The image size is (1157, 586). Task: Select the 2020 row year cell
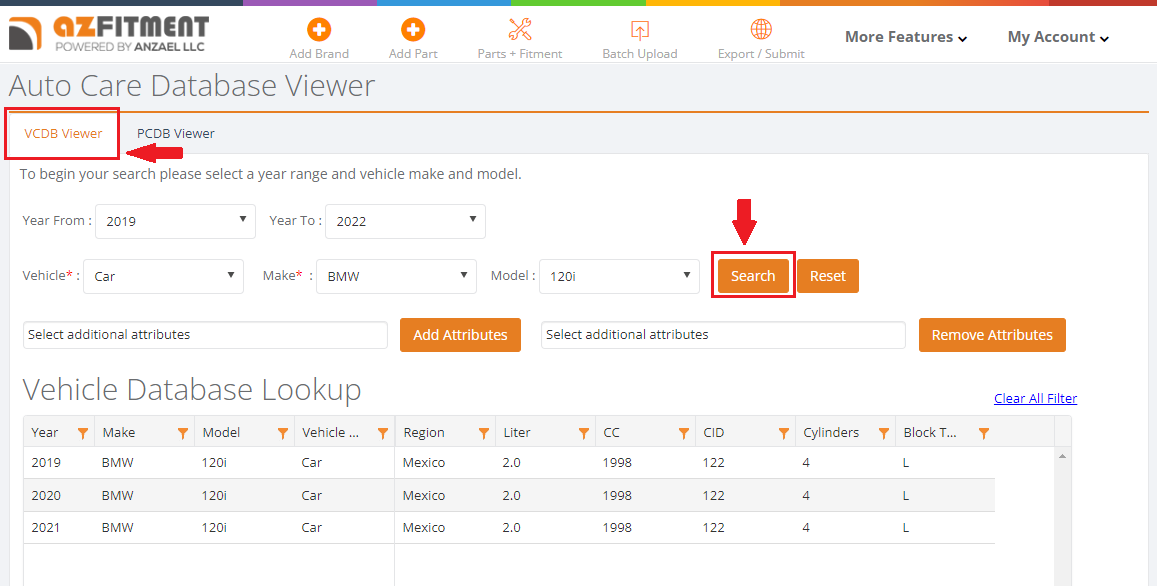pos(46,495)
